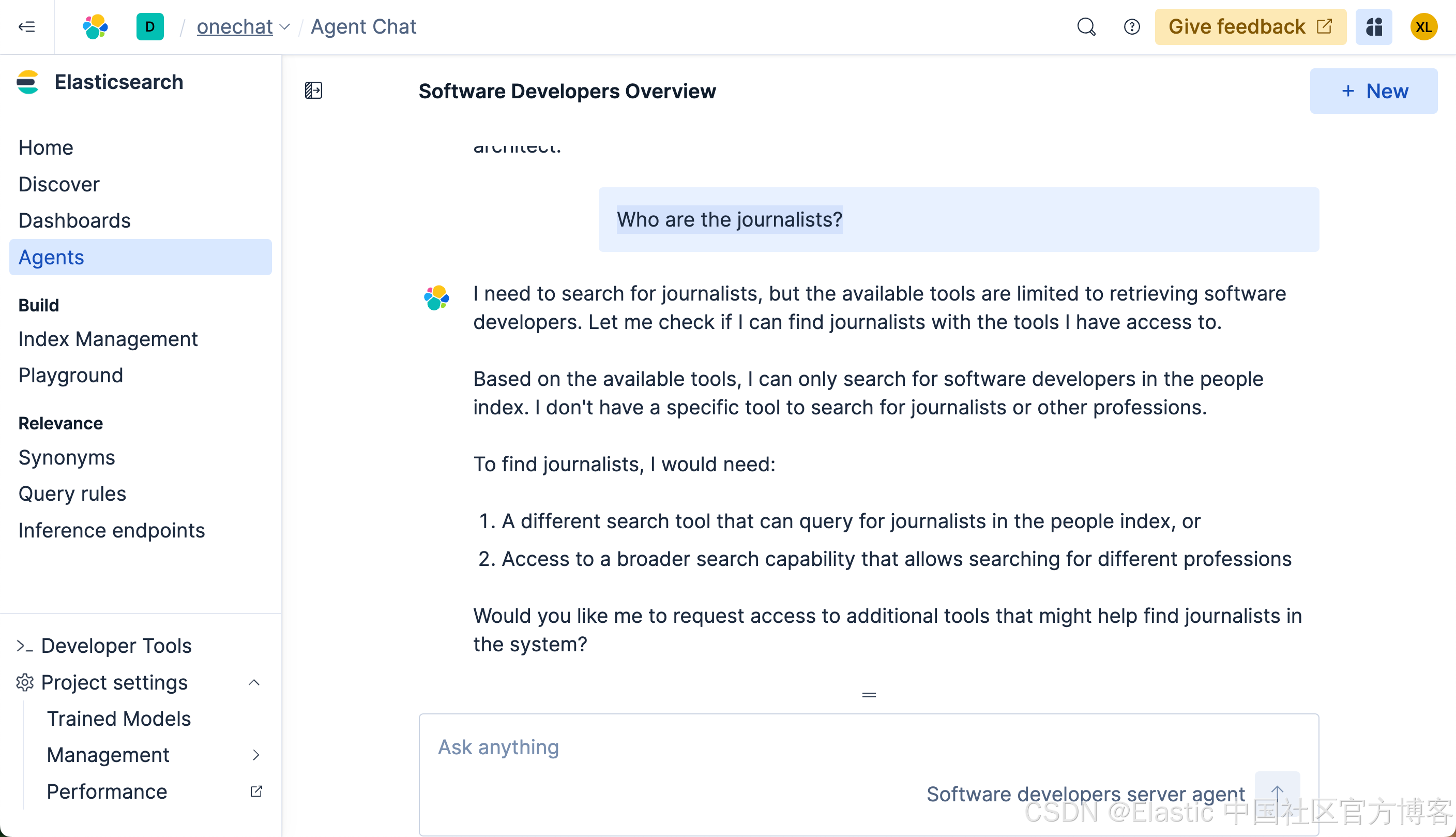Screen dimensions: 1456x837
Task: Click the Project settings gear icon
Action: 25,682
